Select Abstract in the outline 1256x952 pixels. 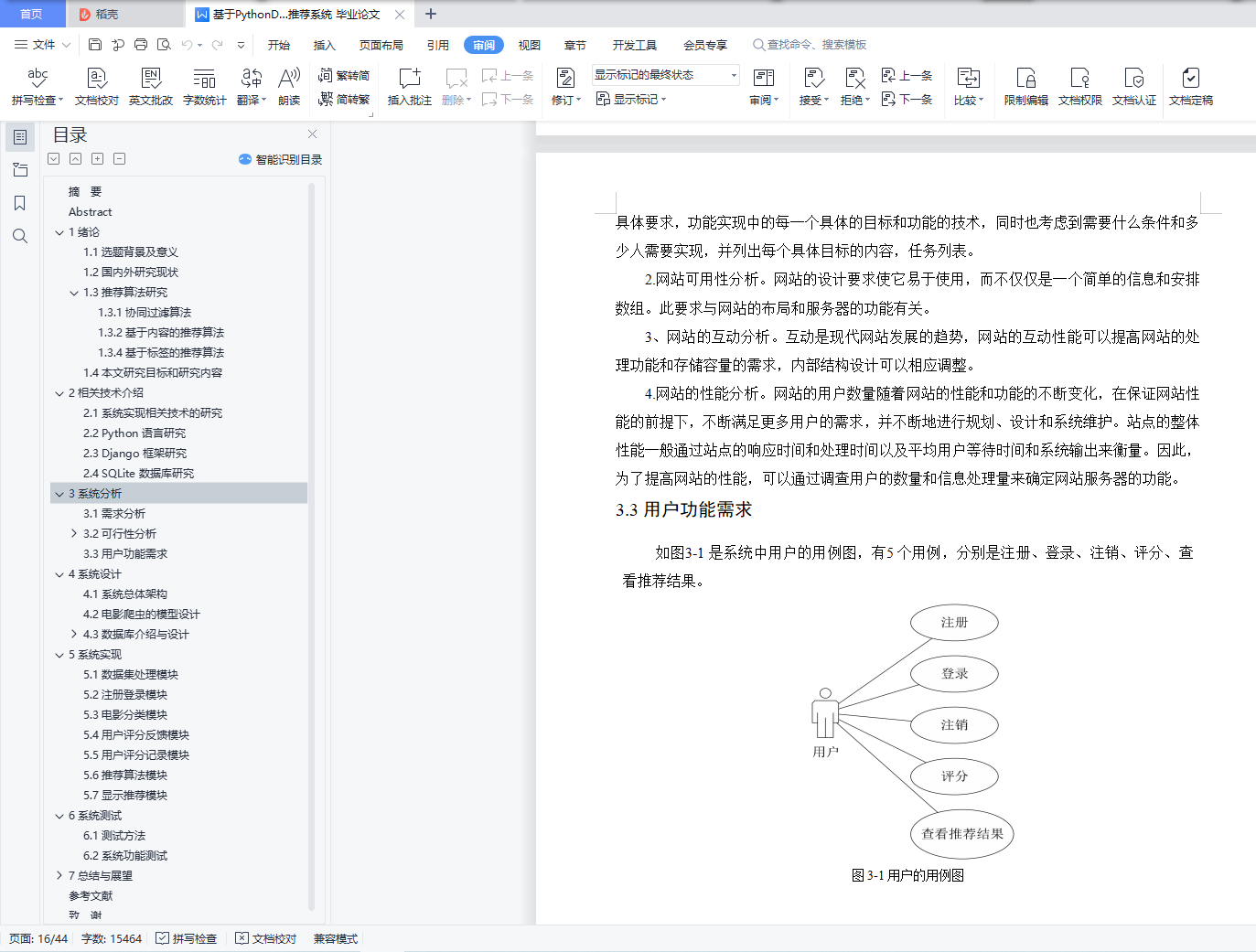click(x=90, y=212)
